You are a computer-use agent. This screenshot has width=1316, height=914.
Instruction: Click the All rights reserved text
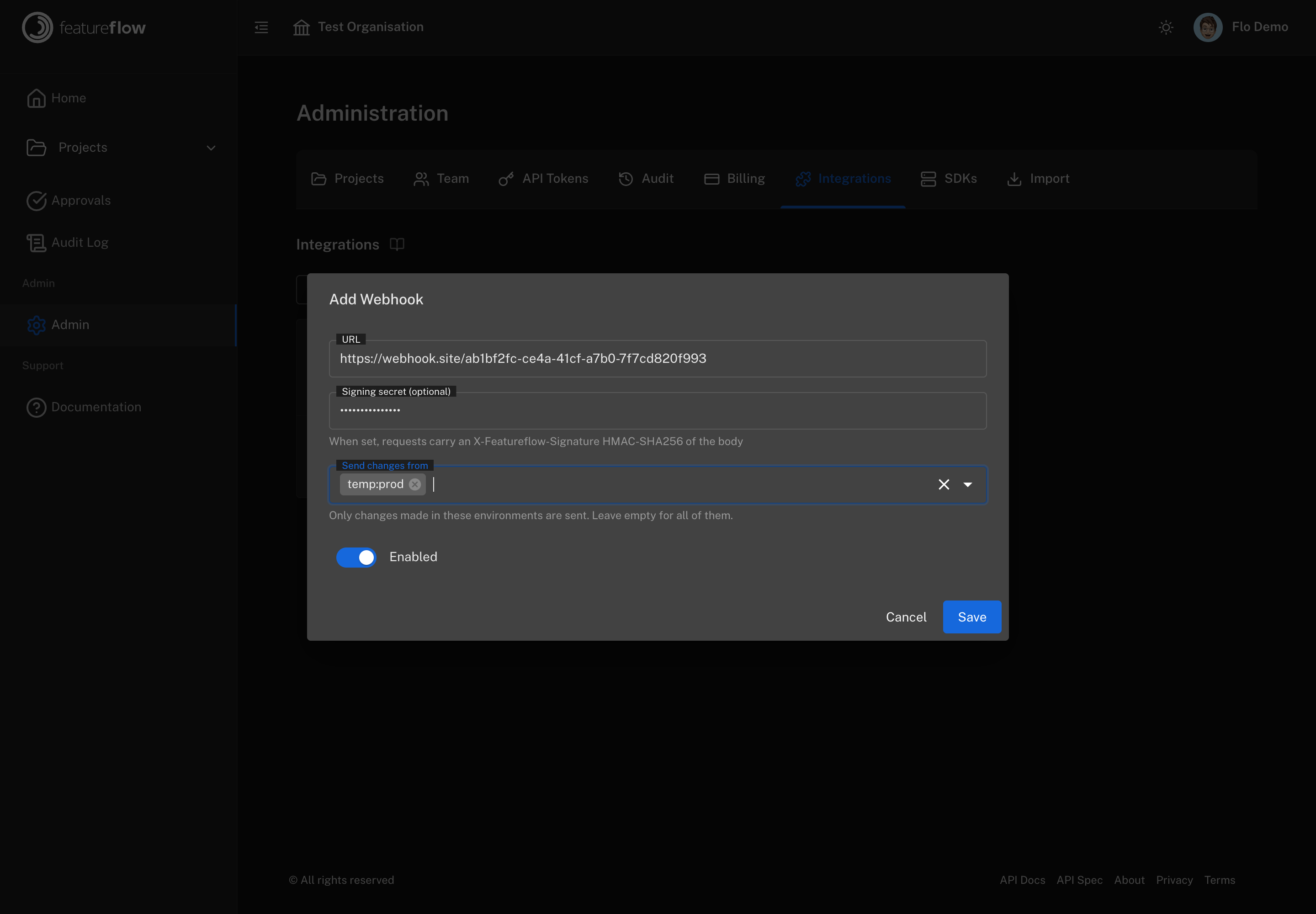point(342,880)
